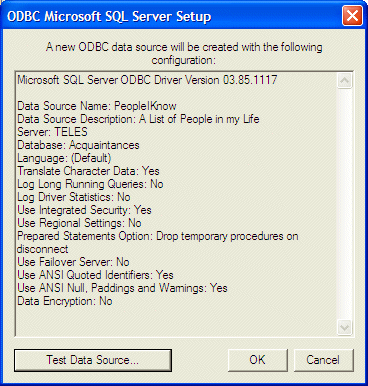Cancel the ODBC data source setup
The height and width of the screenshot is (386, 368).
click(323, 360)
